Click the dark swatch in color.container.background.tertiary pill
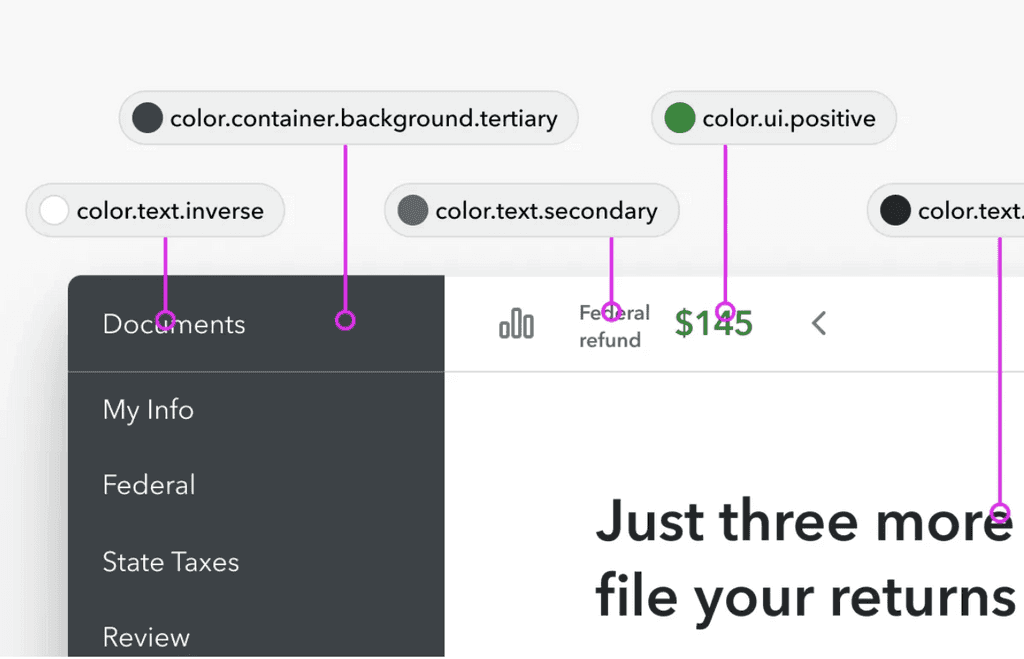Viewport: 1024px width, 659px height. click(x=147, y=117)
